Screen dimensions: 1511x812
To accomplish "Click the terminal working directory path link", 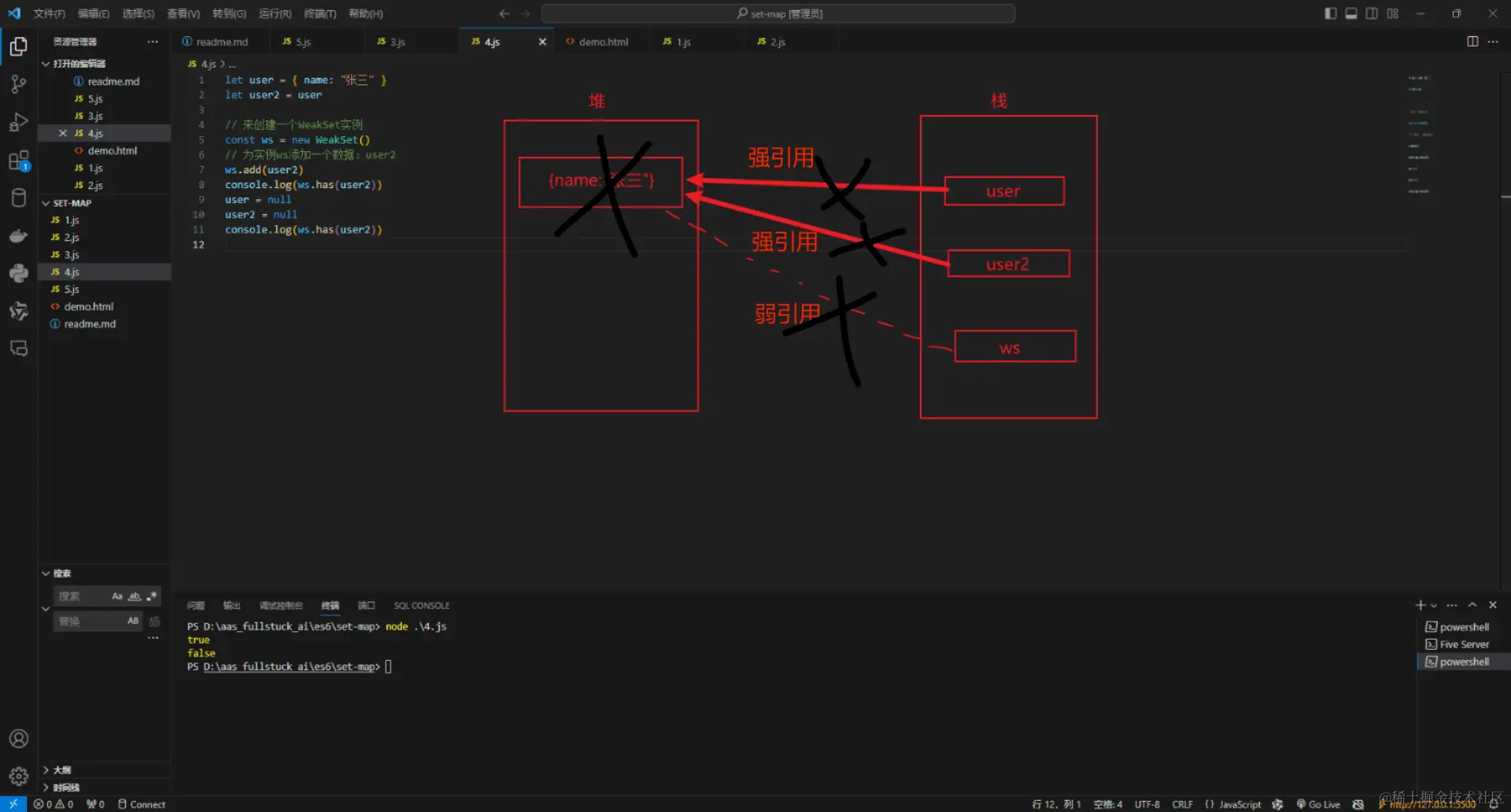I will tap(289, 666).
